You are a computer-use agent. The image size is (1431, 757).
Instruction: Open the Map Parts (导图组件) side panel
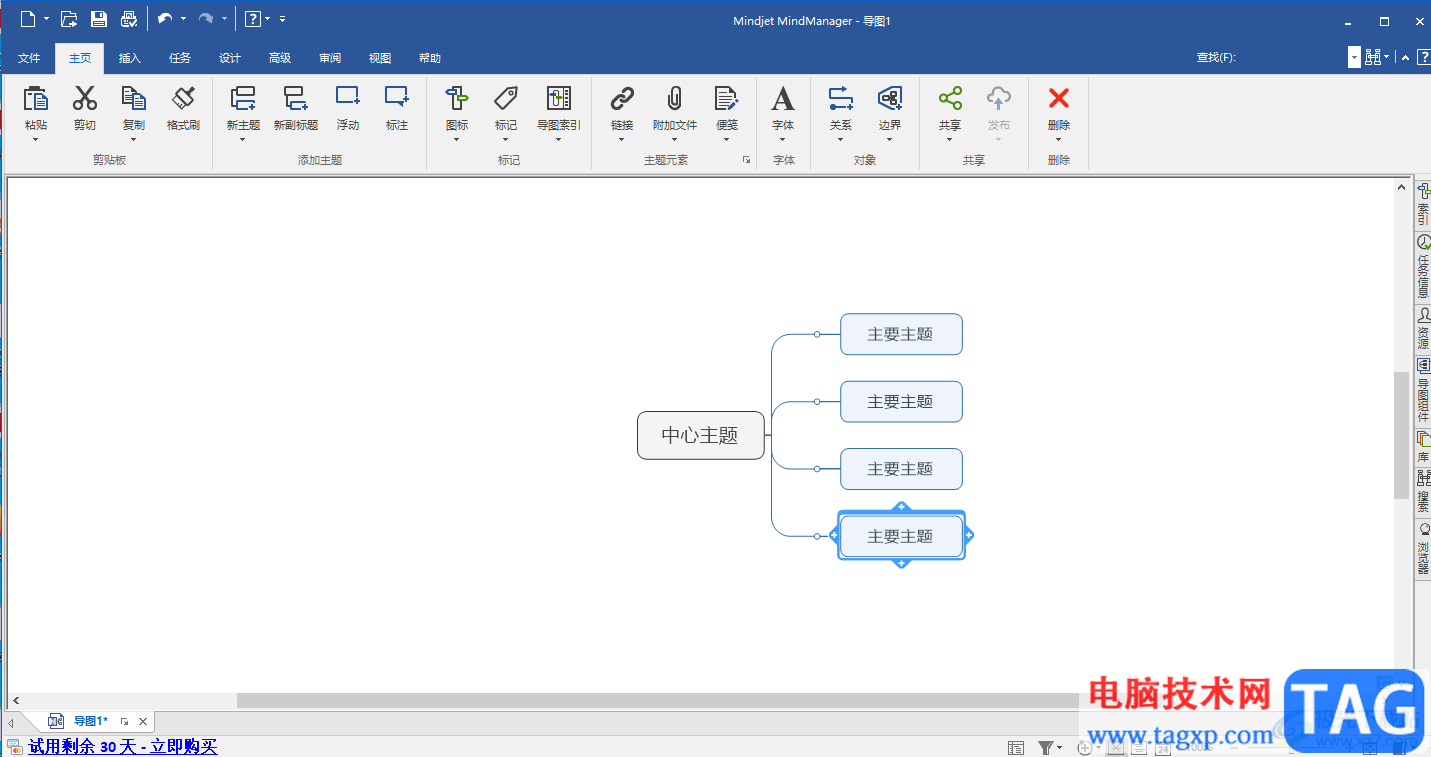pos(1423,390)
